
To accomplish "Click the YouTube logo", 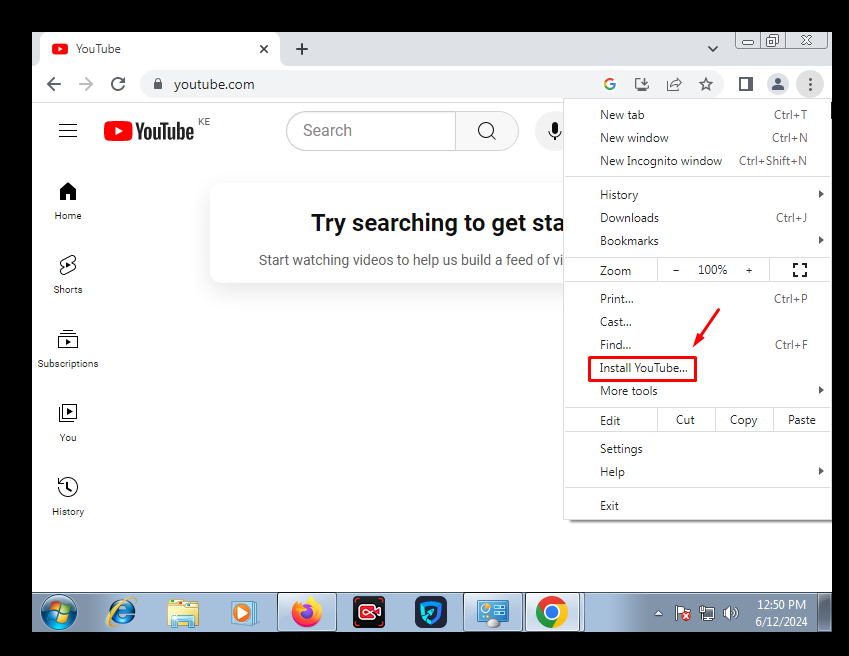I will click(149, 131).
